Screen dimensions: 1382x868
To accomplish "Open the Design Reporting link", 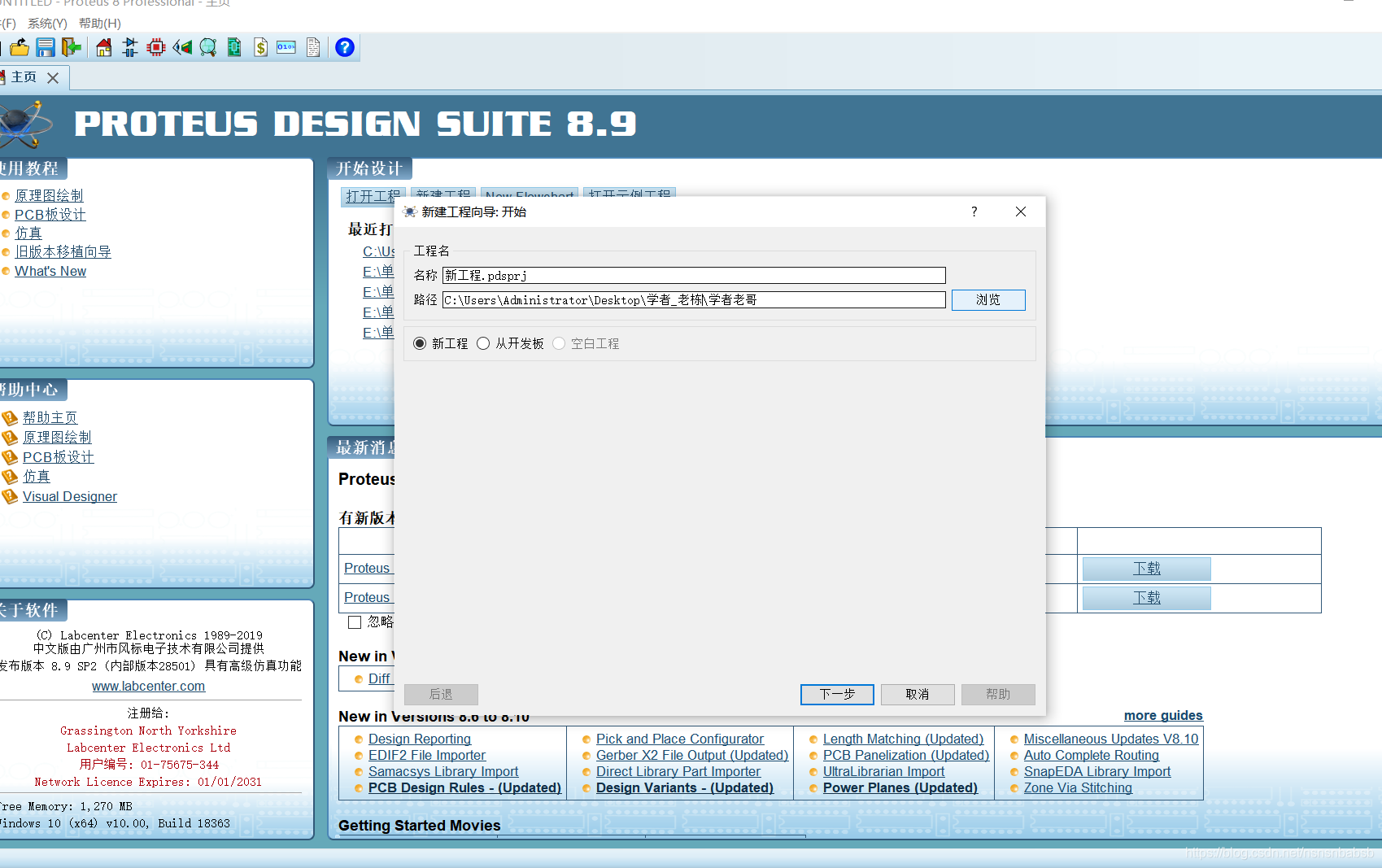I will [420, 739].
